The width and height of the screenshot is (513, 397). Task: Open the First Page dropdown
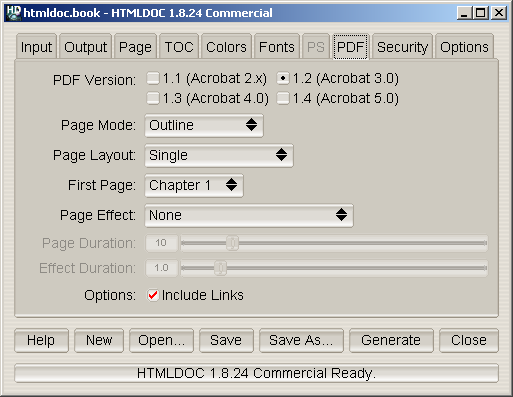tap(194, 185)
